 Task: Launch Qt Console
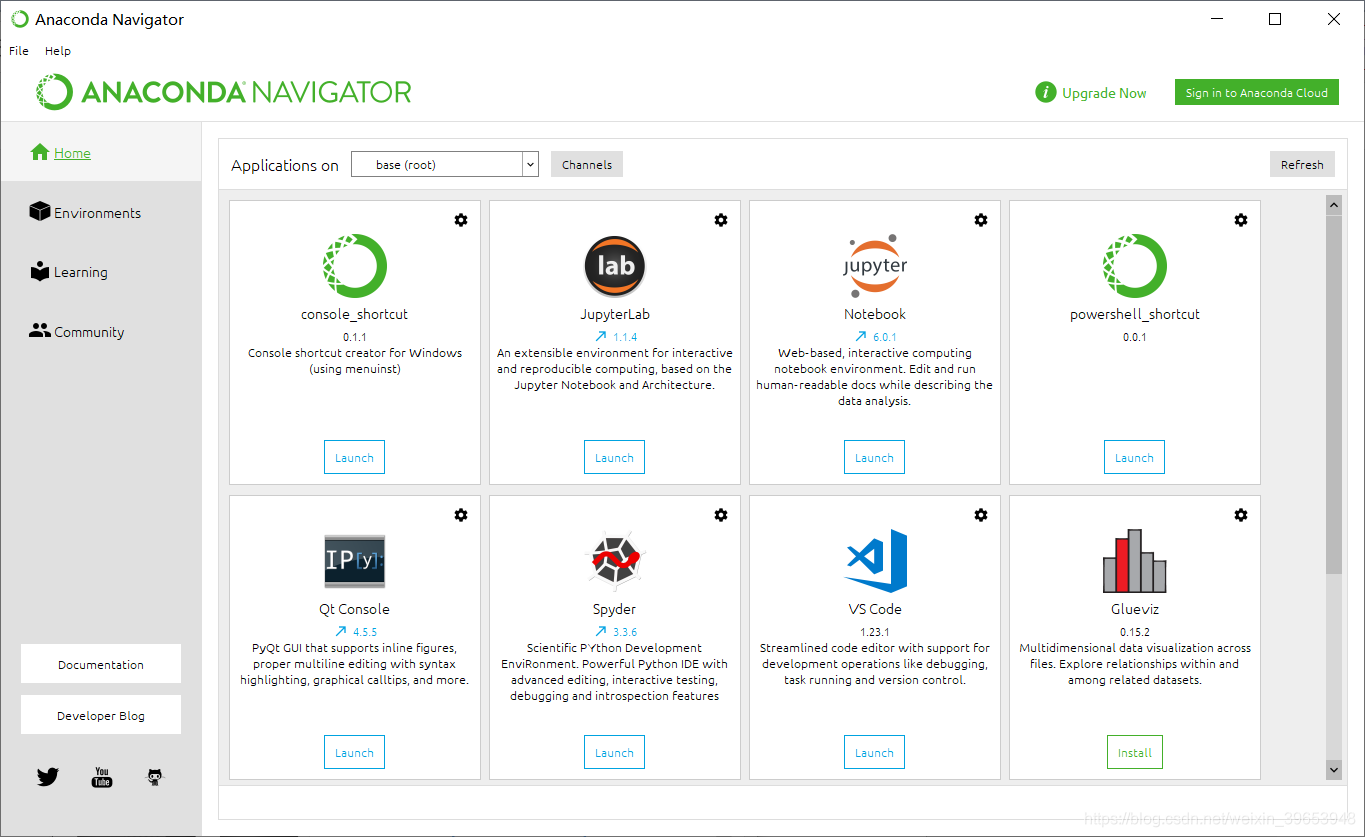pos(355,752)
